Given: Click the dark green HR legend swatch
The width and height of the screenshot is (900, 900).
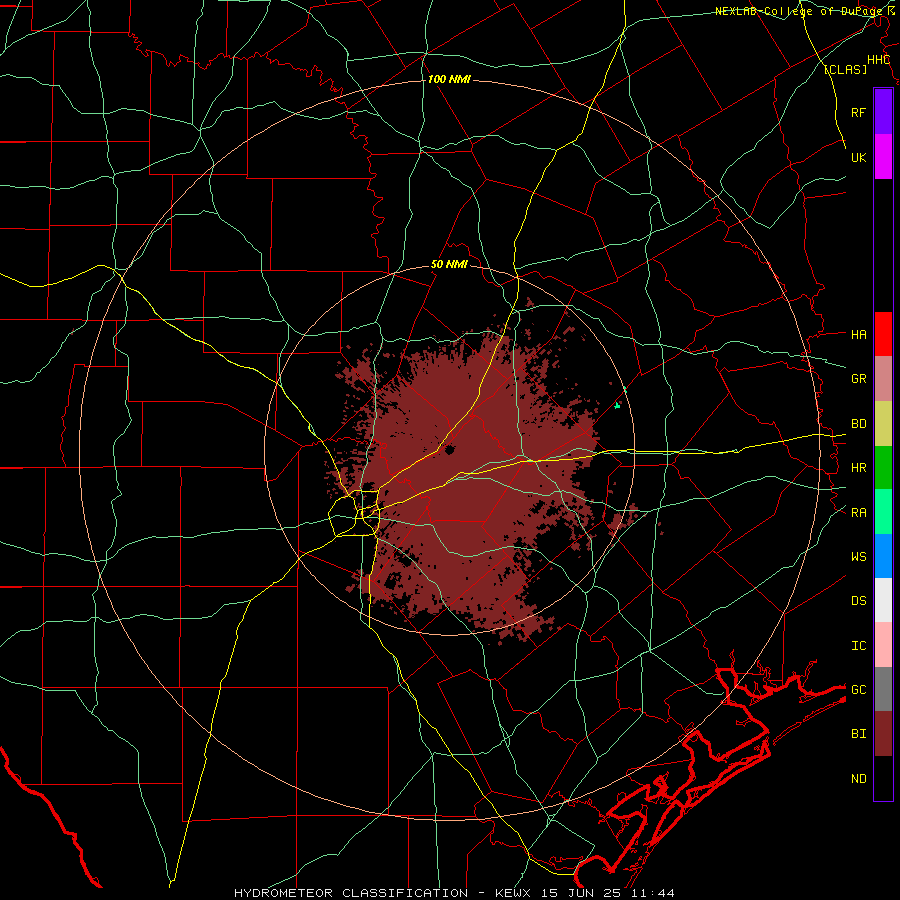Looking at the screenshot, I should tap(883, 468).
